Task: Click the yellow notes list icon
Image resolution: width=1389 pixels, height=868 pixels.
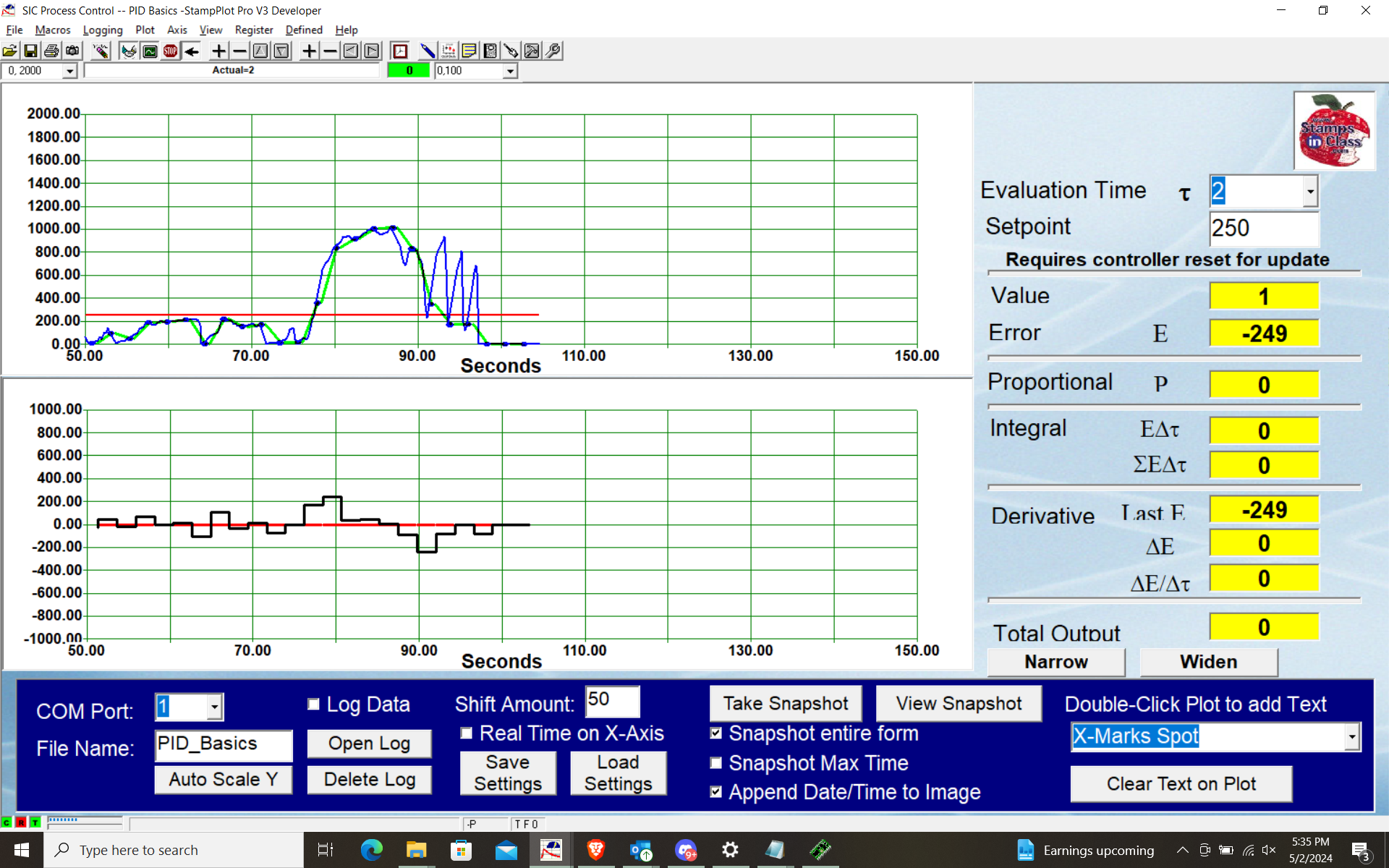Action: pyautogui.click(x=470, y=51)
